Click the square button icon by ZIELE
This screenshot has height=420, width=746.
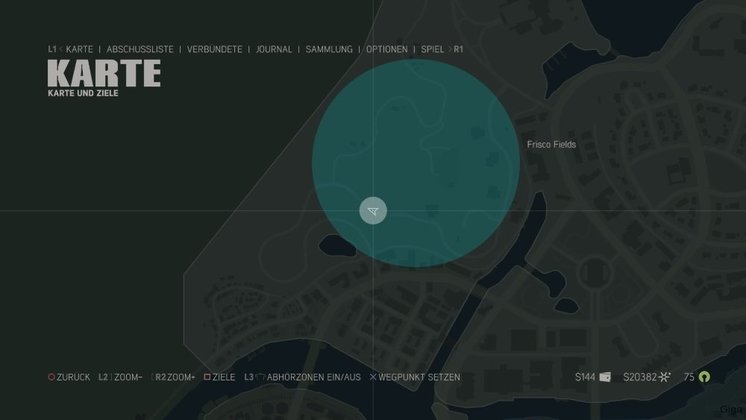click(x=207, y=377)
